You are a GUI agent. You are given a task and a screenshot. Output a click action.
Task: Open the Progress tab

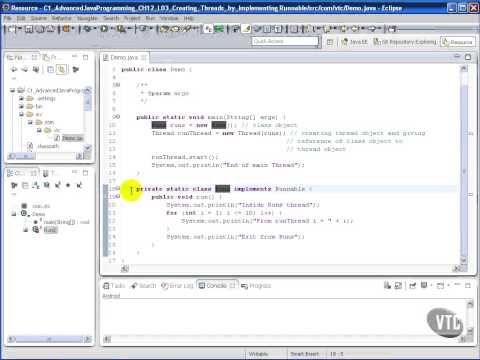point(256,286)
